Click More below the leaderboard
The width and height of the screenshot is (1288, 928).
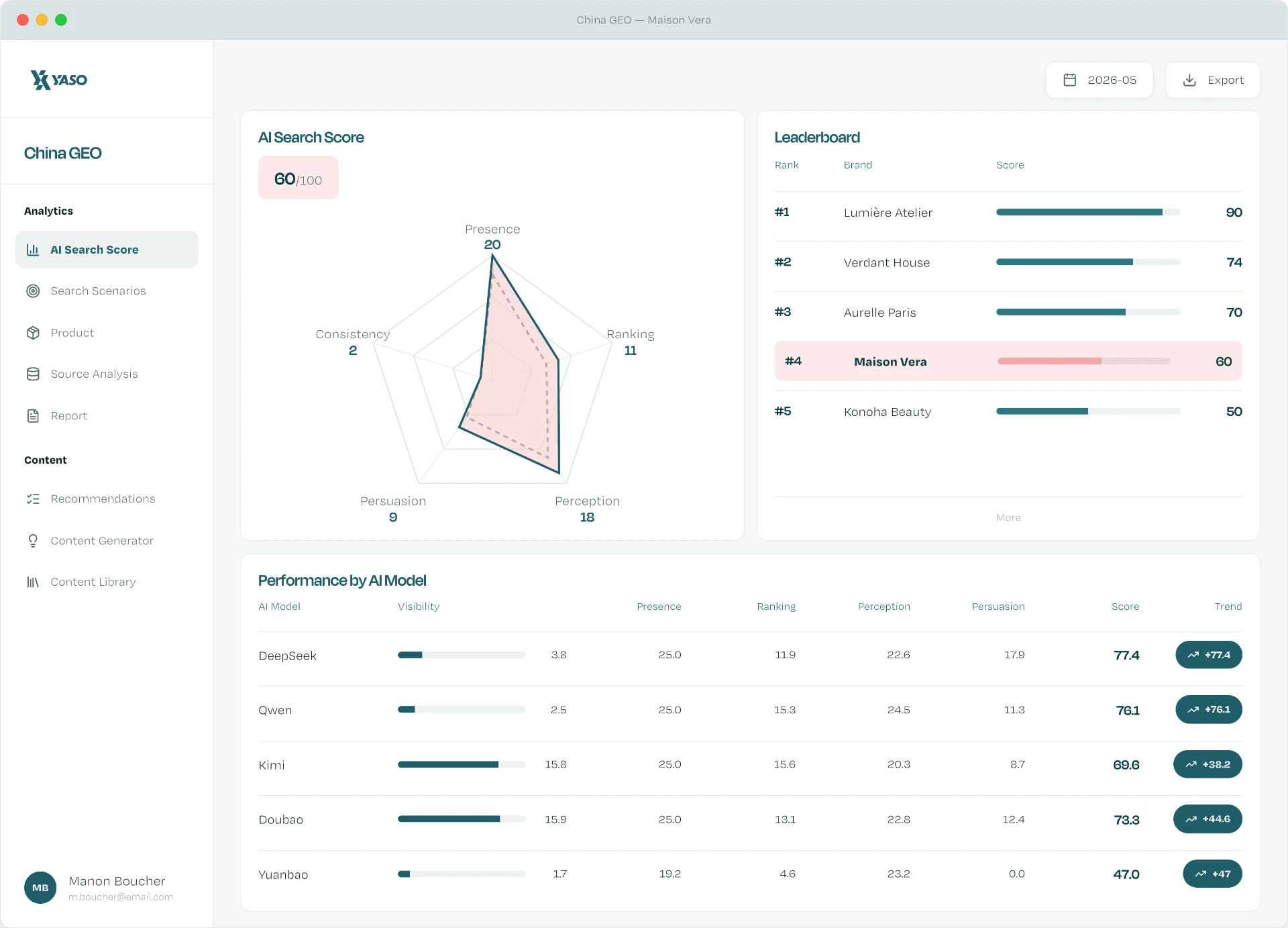point(1008,517)
